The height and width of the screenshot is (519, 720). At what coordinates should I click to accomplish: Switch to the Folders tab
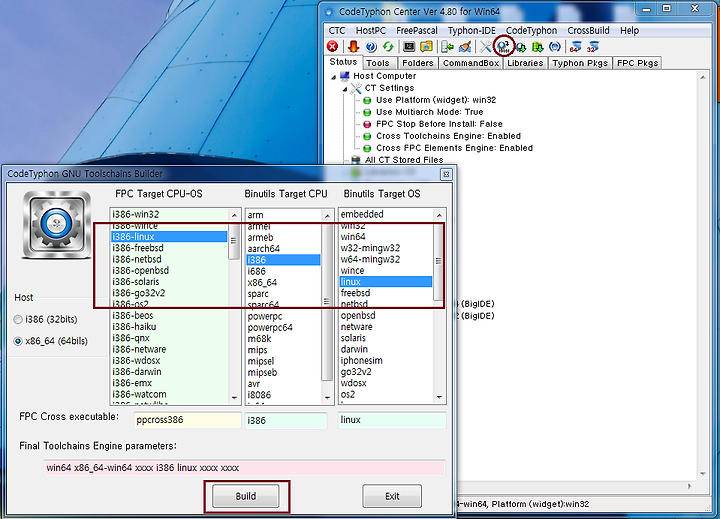[417, 63]
